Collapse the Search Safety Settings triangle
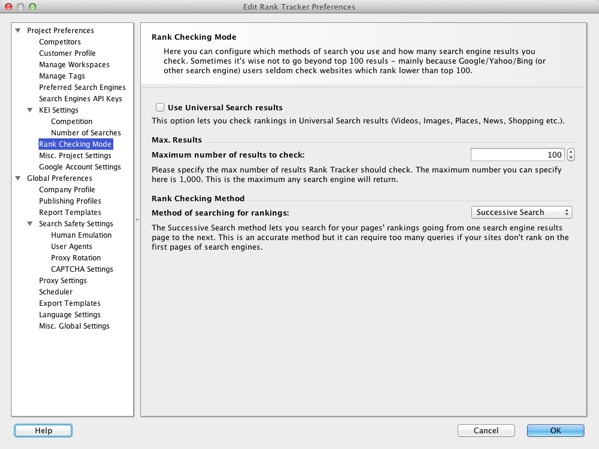 pos(30,224)
